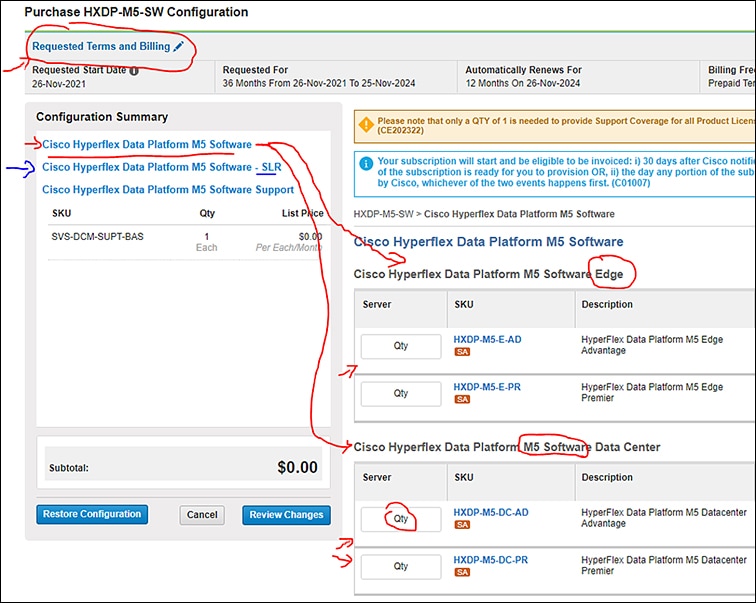Click the SA badge under HXDP-M5-DC-PR
The width and height of the screenshot is (756, 603).
pyautogui.click(x=462, y=572)
